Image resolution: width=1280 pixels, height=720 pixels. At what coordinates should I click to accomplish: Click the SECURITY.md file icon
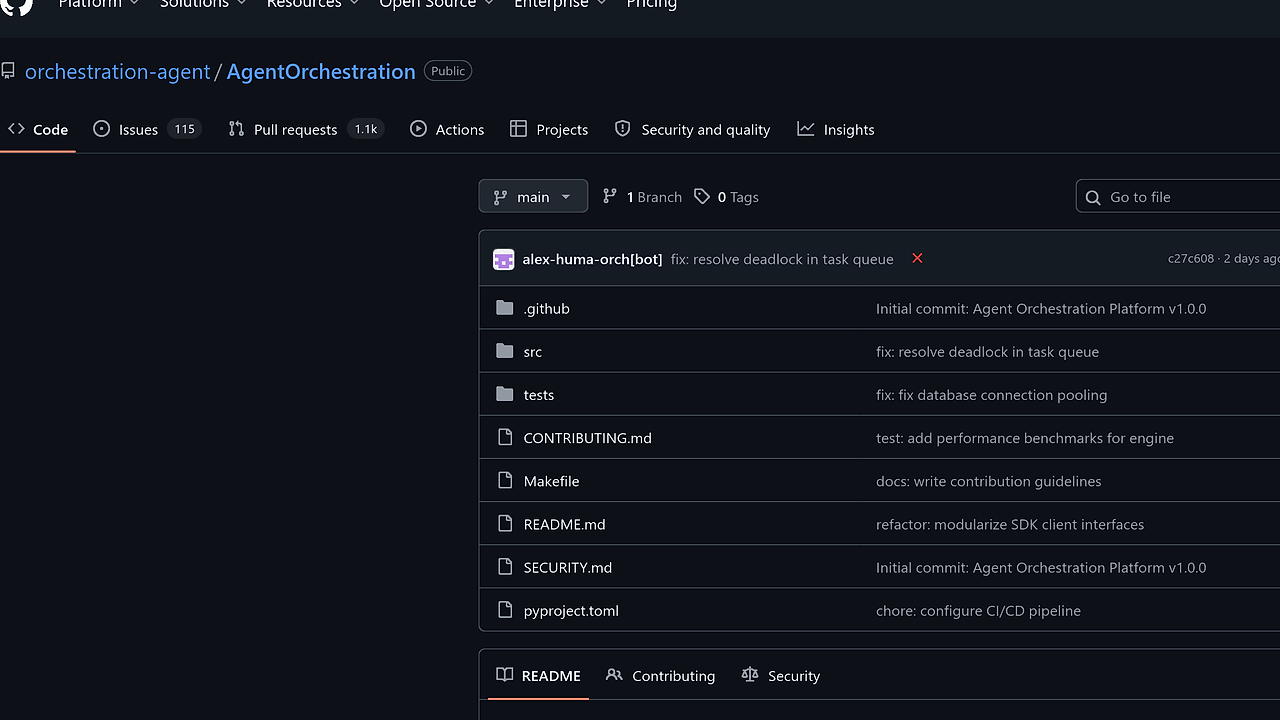505,566
